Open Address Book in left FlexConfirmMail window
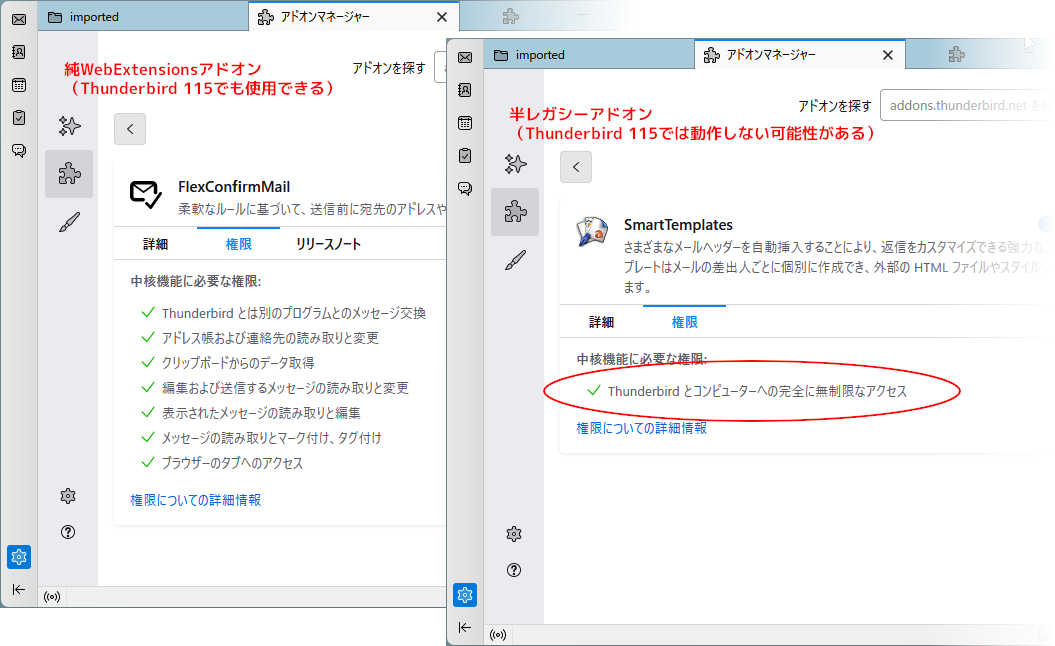Screen dimensions: 1055x646 pyautogui.click(x=19, y=52)
